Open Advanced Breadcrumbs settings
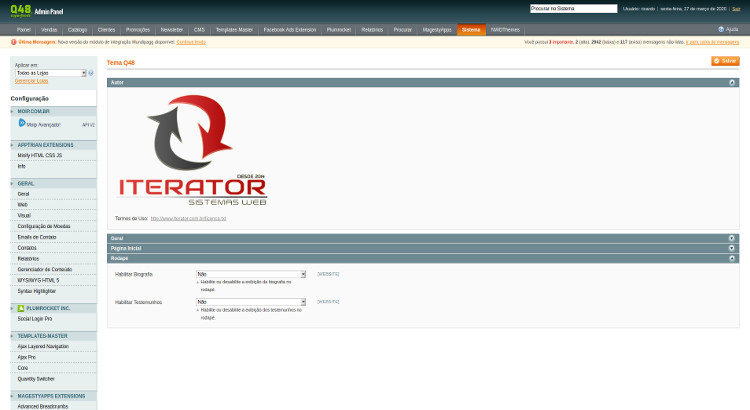Screen dimensions: 750x410 [43, 406]
